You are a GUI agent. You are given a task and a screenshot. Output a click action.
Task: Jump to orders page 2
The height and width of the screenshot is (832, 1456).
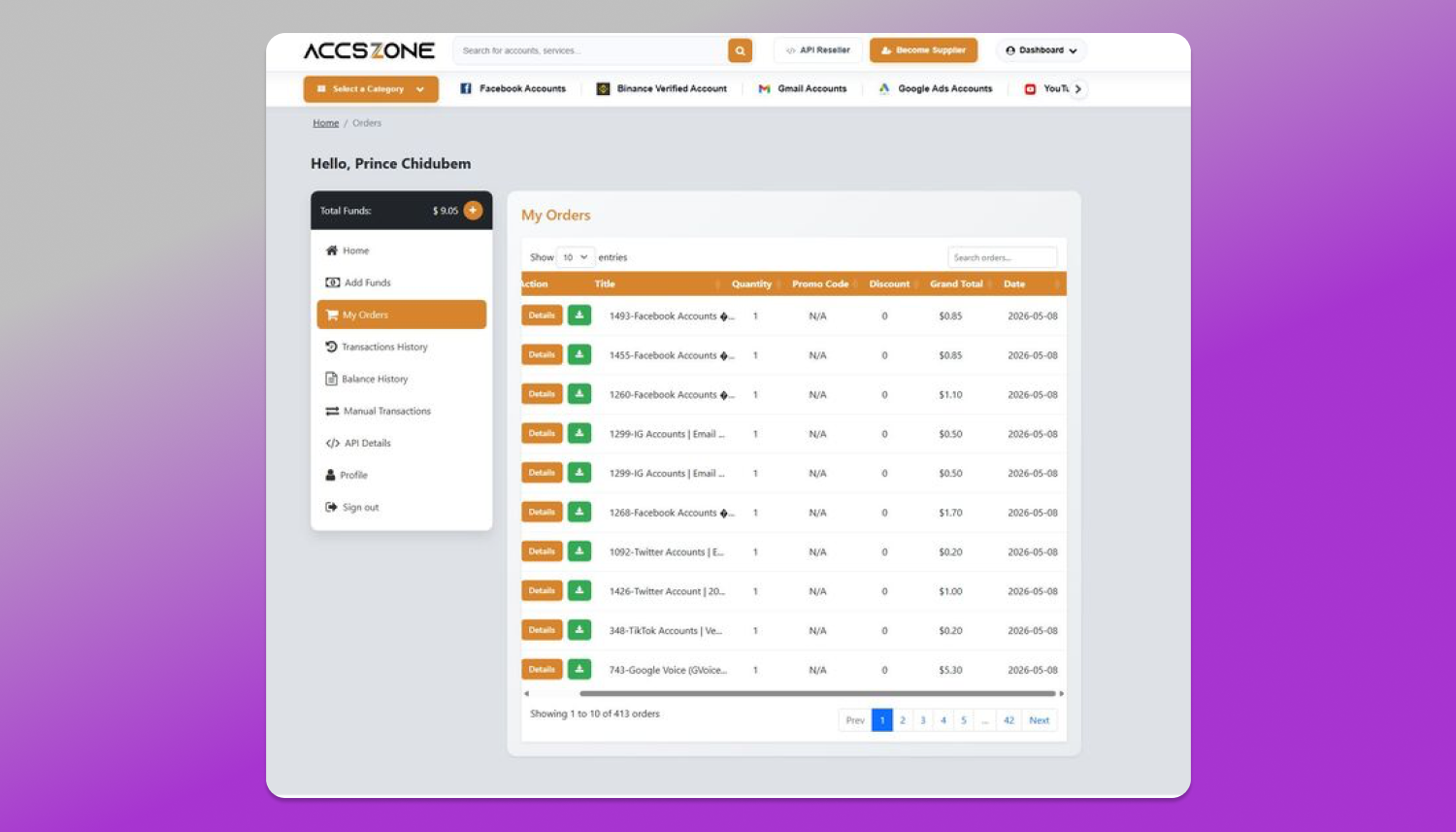click(903, 720)
